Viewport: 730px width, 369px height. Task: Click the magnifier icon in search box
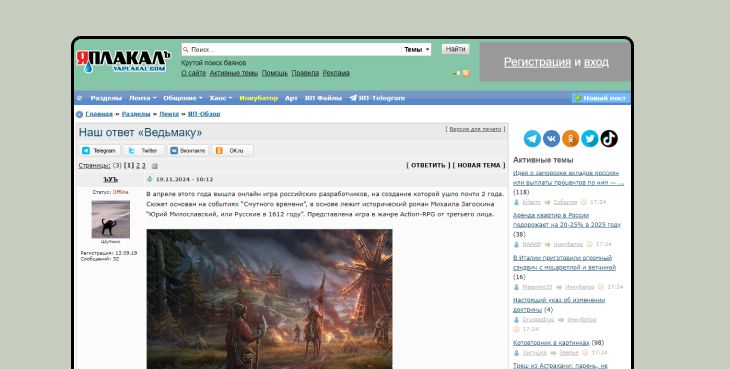coord(186,49)
